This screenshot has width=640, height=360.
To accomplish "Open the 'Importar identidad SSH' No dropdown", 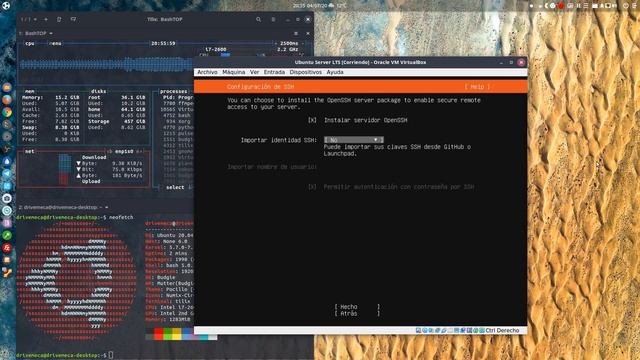I will [x=353, y=140].
